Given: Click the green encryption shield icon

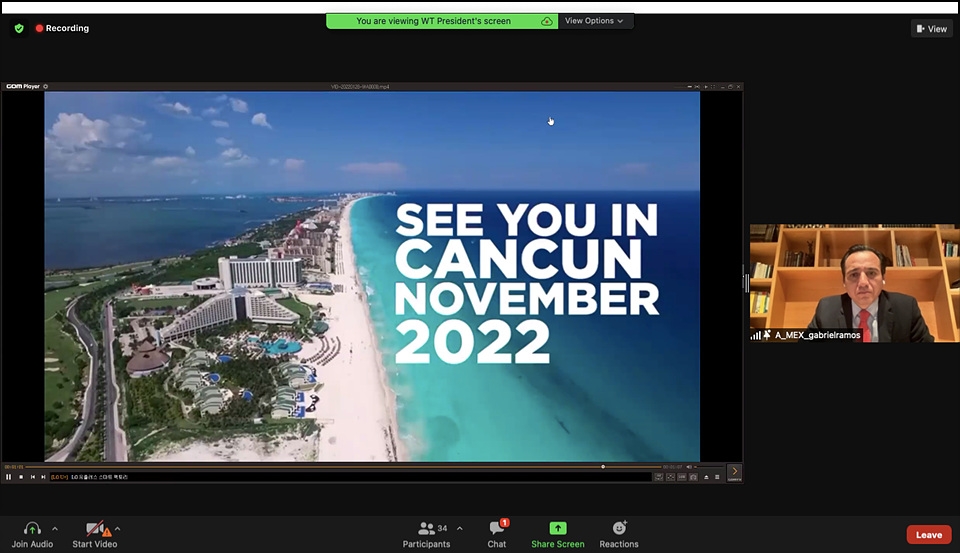Looking at the screenshot, I should (x=19, y=28).
